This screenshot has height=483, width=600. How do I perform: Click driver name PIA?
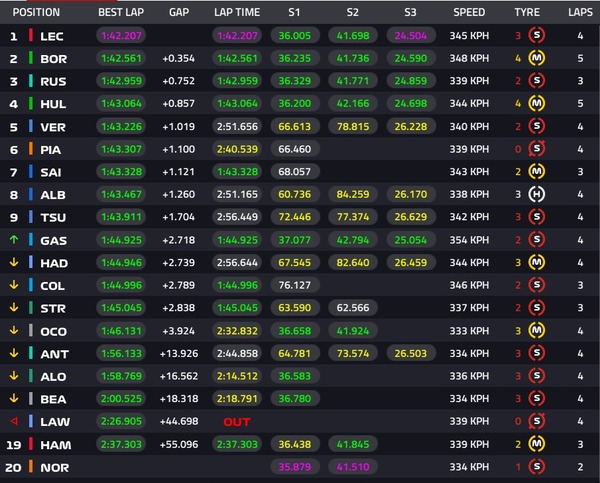click(52, 150)
